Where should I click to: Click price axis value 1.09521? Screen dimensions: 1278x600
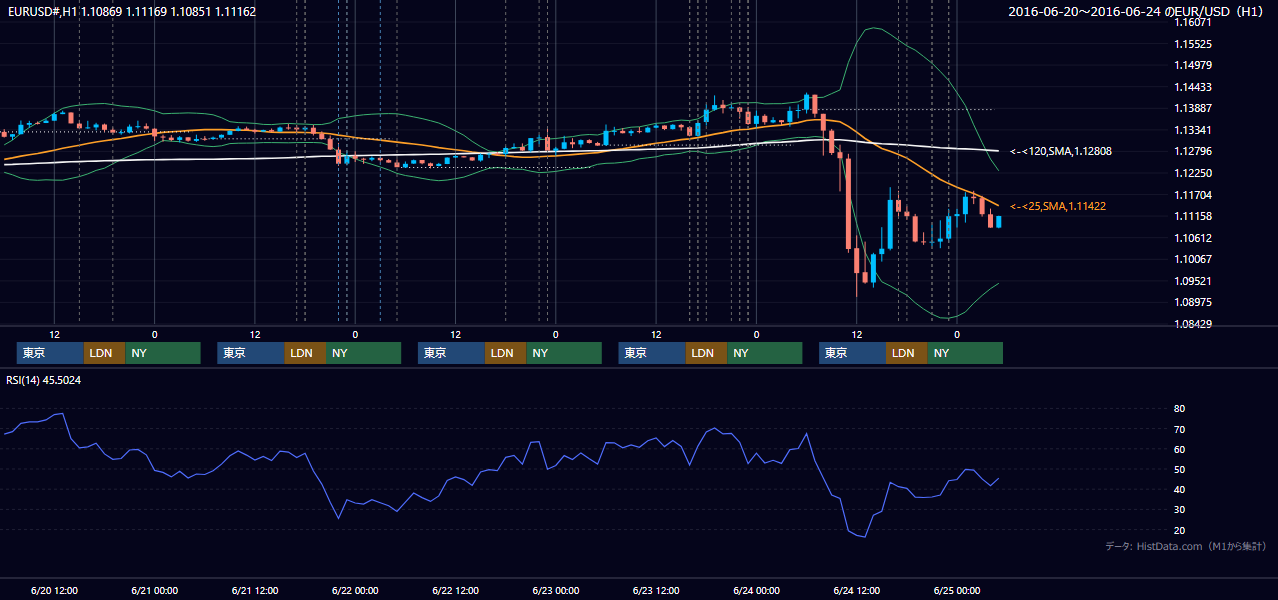pos(1192,281)
